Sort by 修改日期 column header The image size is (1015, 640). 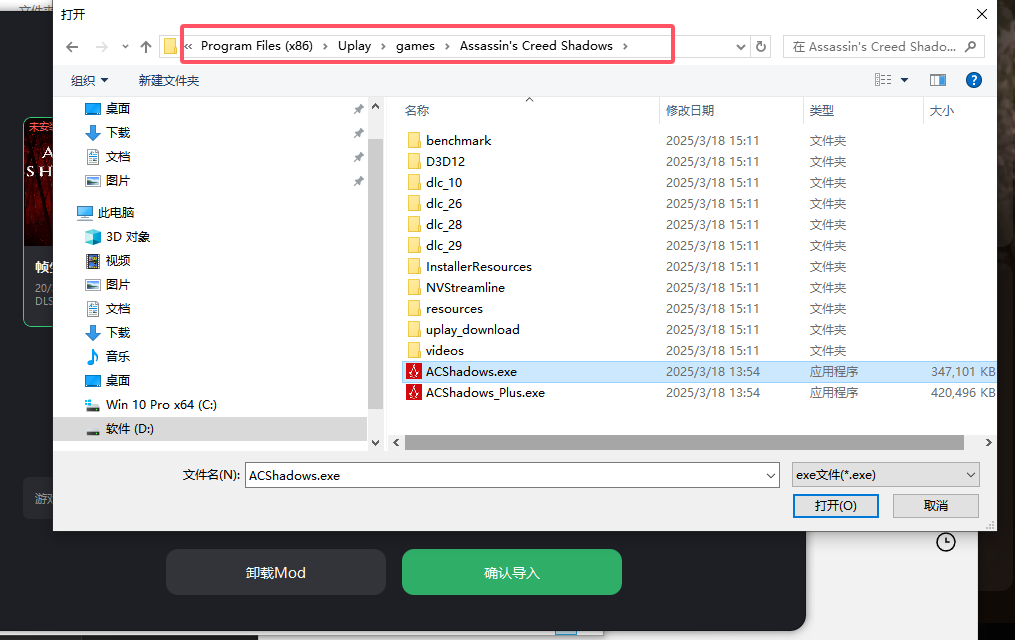[690, 111]
